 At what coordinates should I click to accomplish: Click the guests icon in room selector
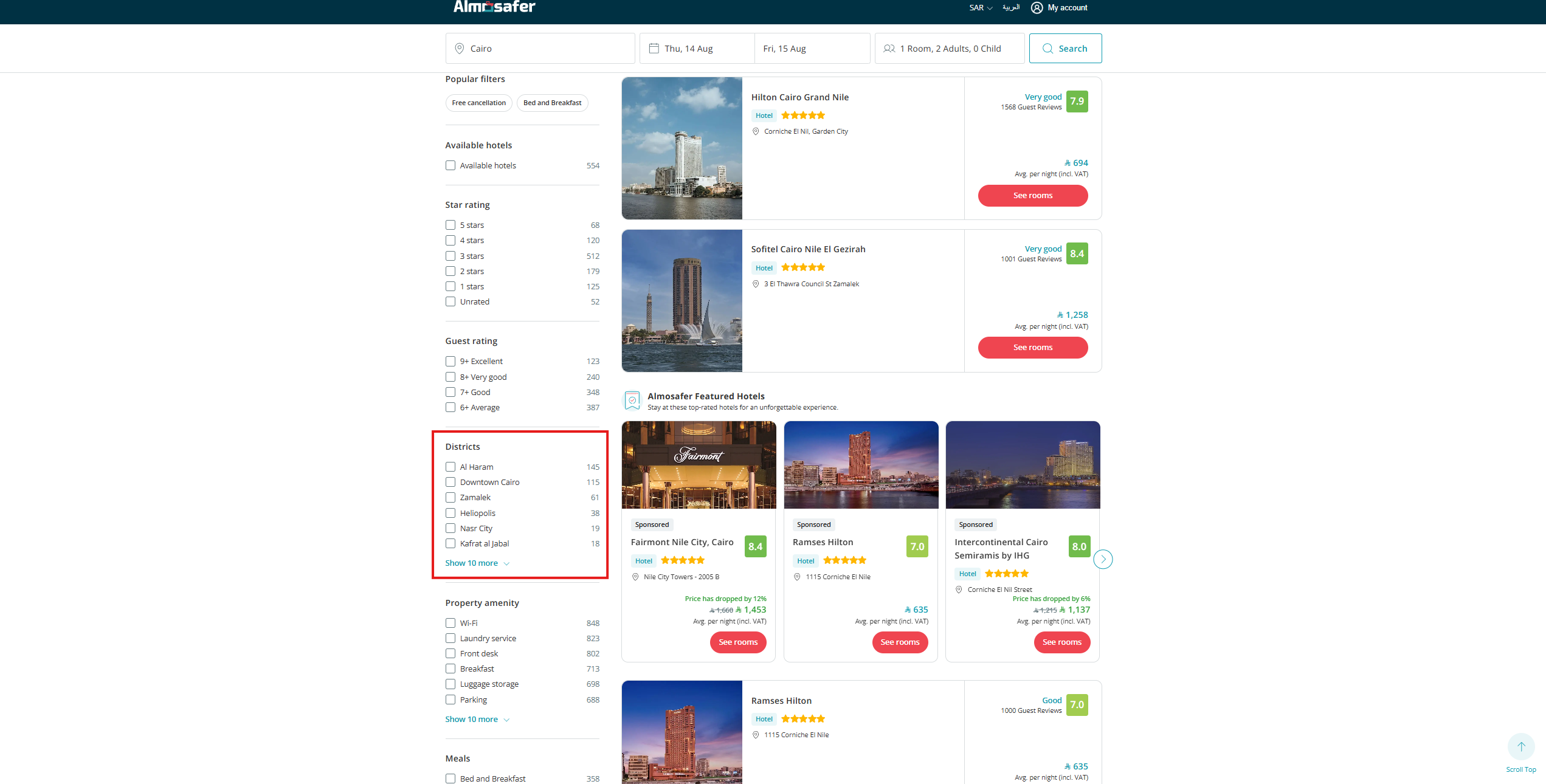pyautogui.click(x=889, y=49)
